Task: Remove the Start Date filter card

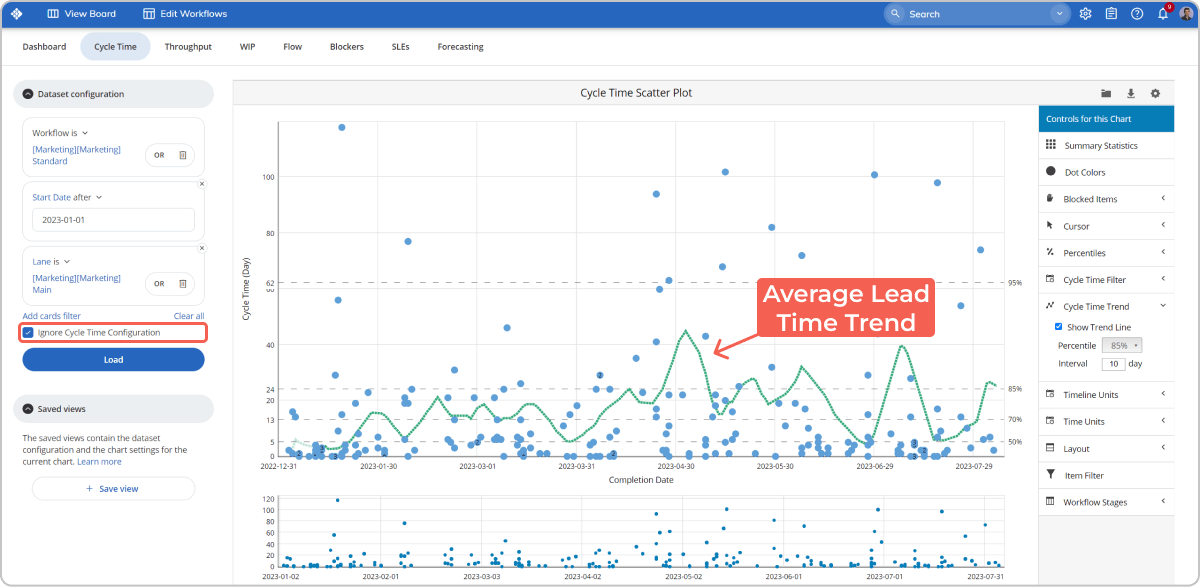Action: point(201,184)
